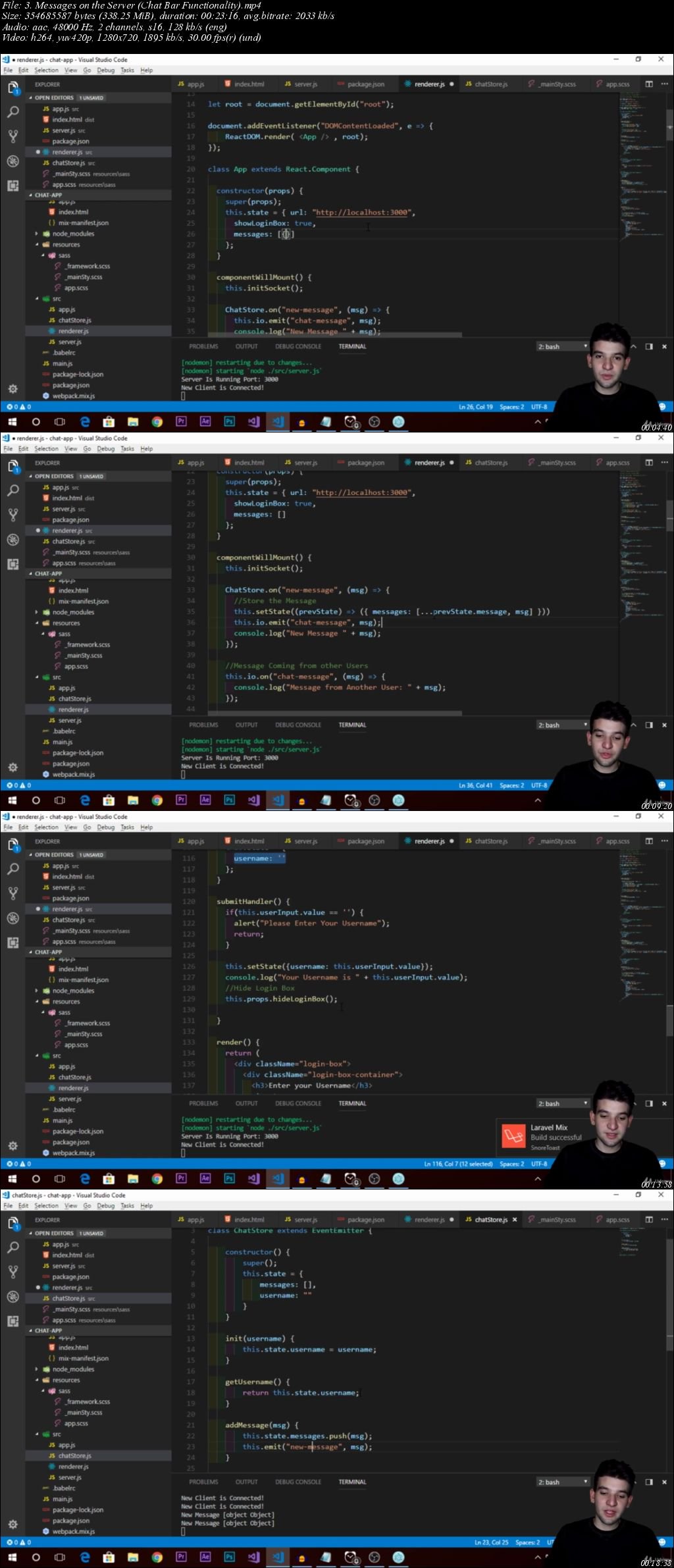Open Task View from taskbar in 00:09:20 frame
The image size is (674, 1568).
(x=60, y=800)
